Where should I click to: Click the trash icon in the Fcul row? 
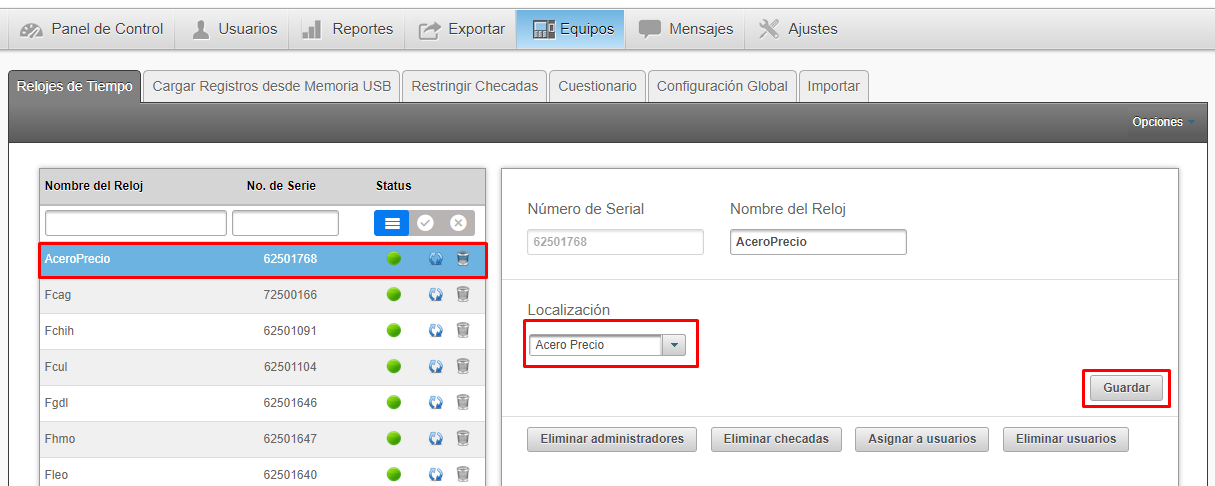pos(463,366)
